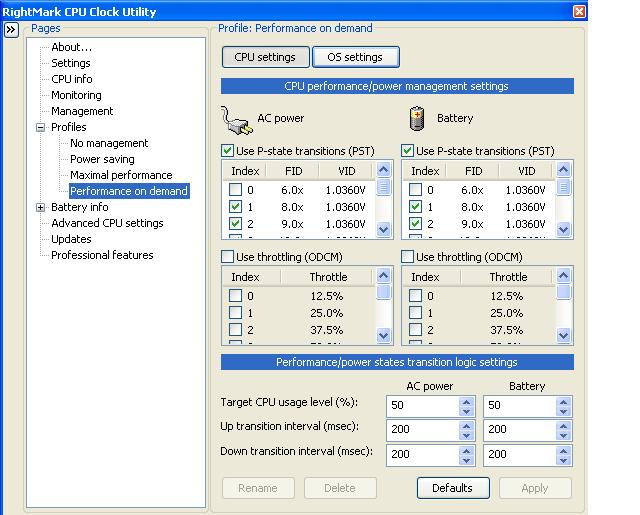Increase AC power Down transition interval
This screenshot has width=640, height=515.
467,451
